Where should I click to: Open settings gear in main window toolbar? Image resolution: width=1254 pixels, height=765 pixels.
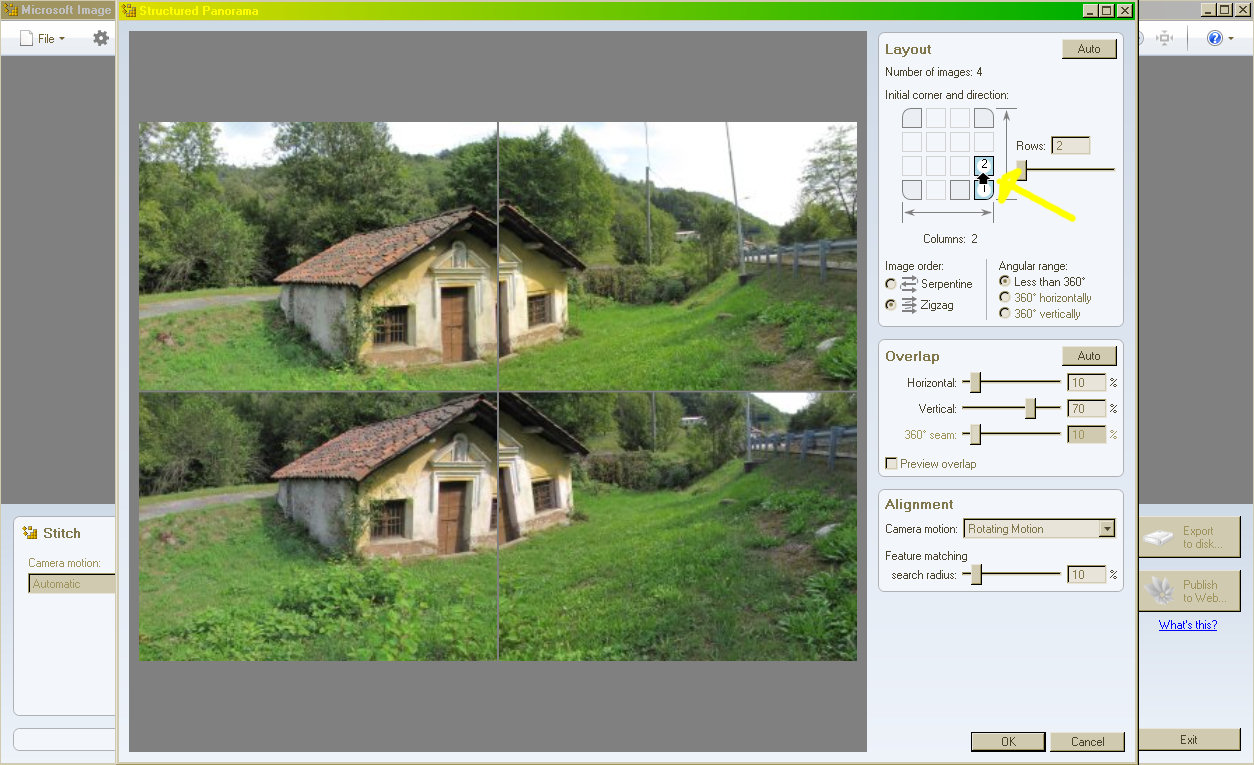click(101, 38)
